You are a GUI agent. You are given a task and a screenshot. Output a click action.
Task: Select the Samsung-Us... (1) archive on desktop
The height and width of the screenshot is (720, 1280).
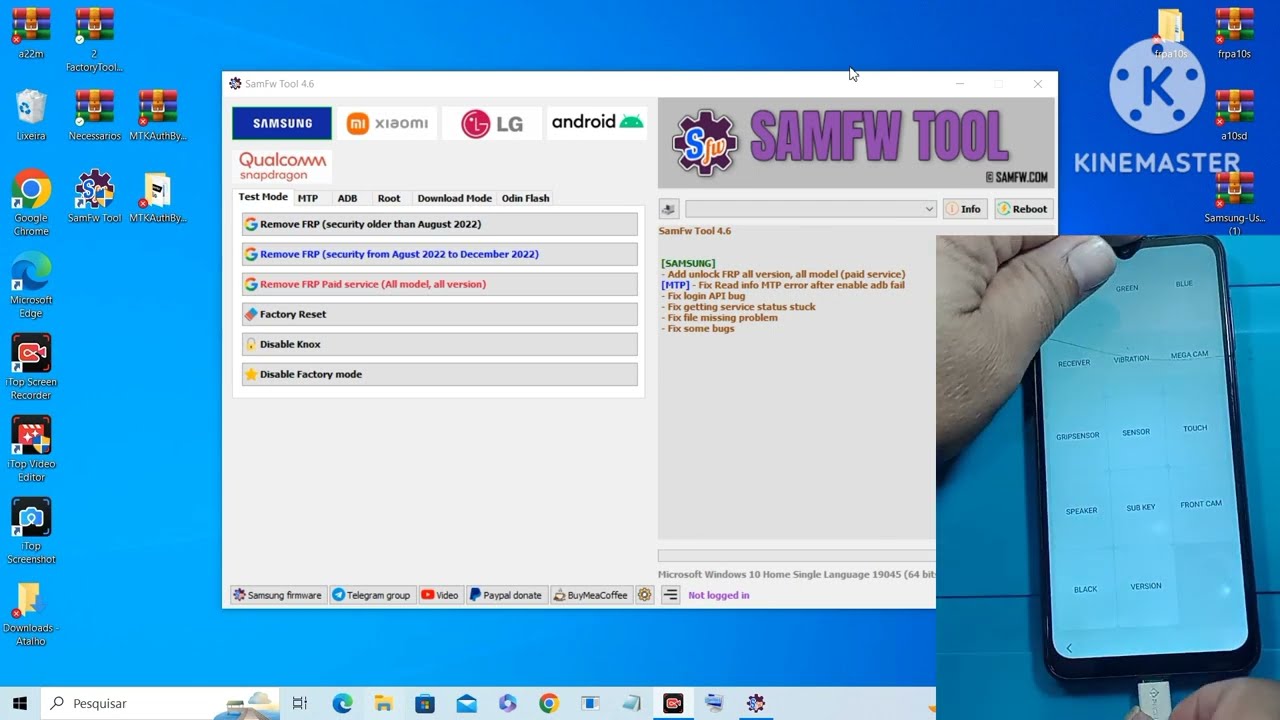1235,204
